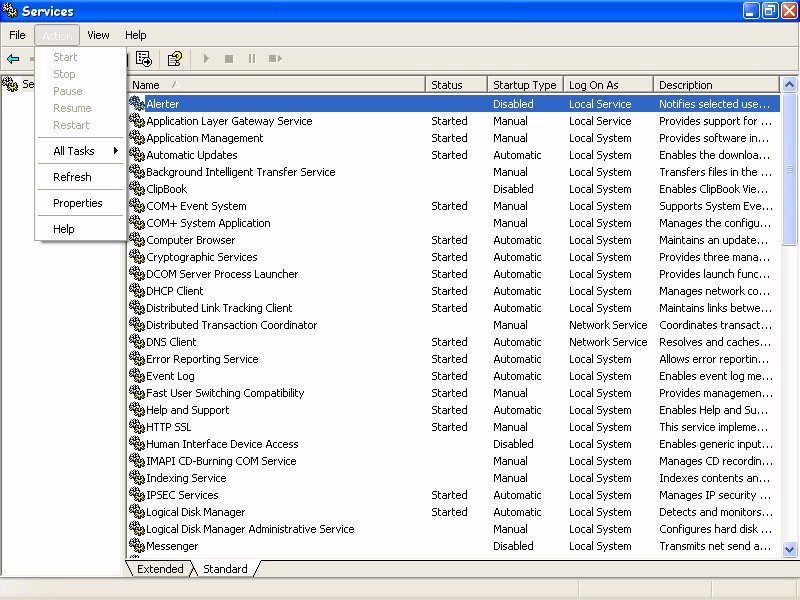The width and height of the screenshot is (800, 600).
Task: Click the gear icon beside DHCP Client
Action: tap(137, 291)
